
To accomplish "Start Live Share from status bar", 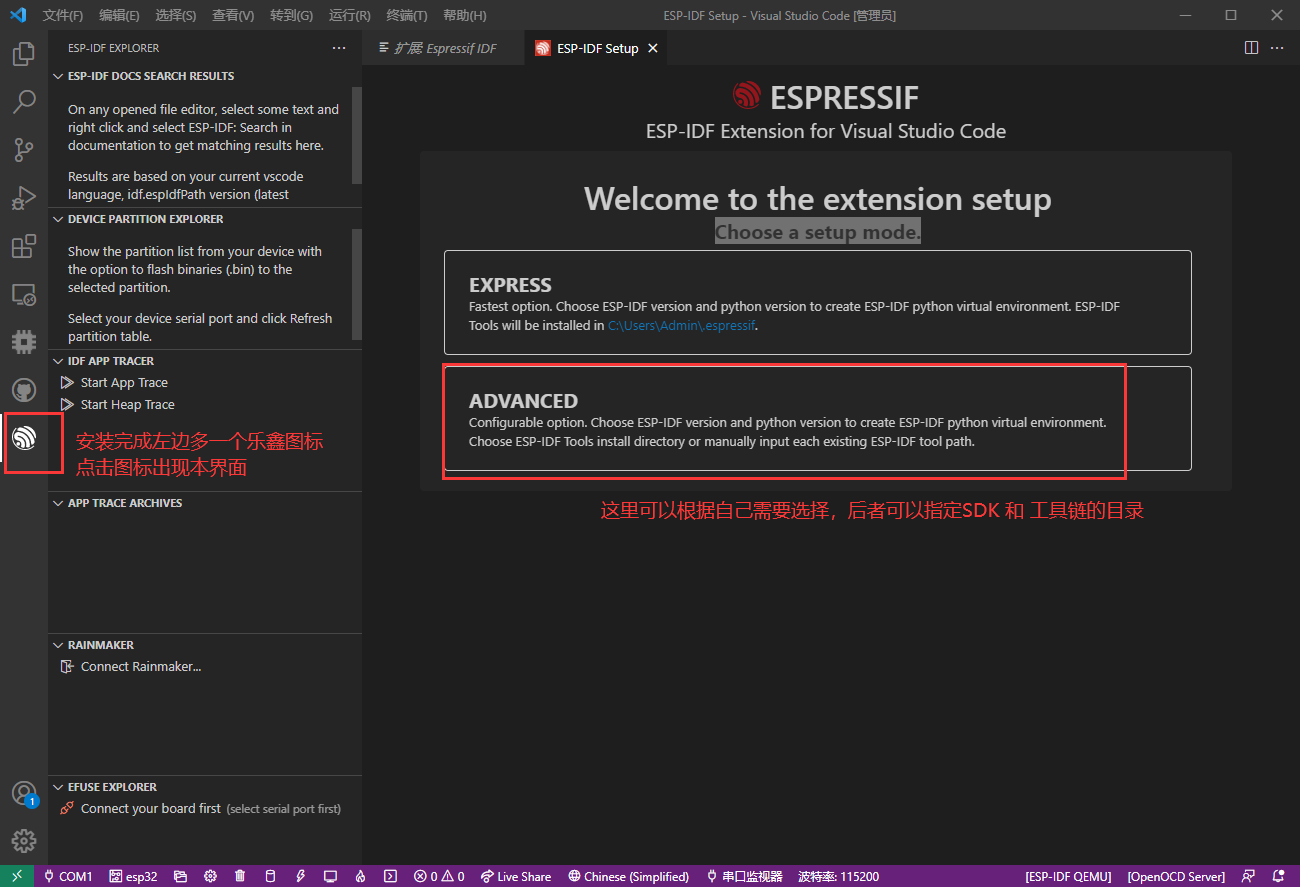I will click(x=515, y=876).
